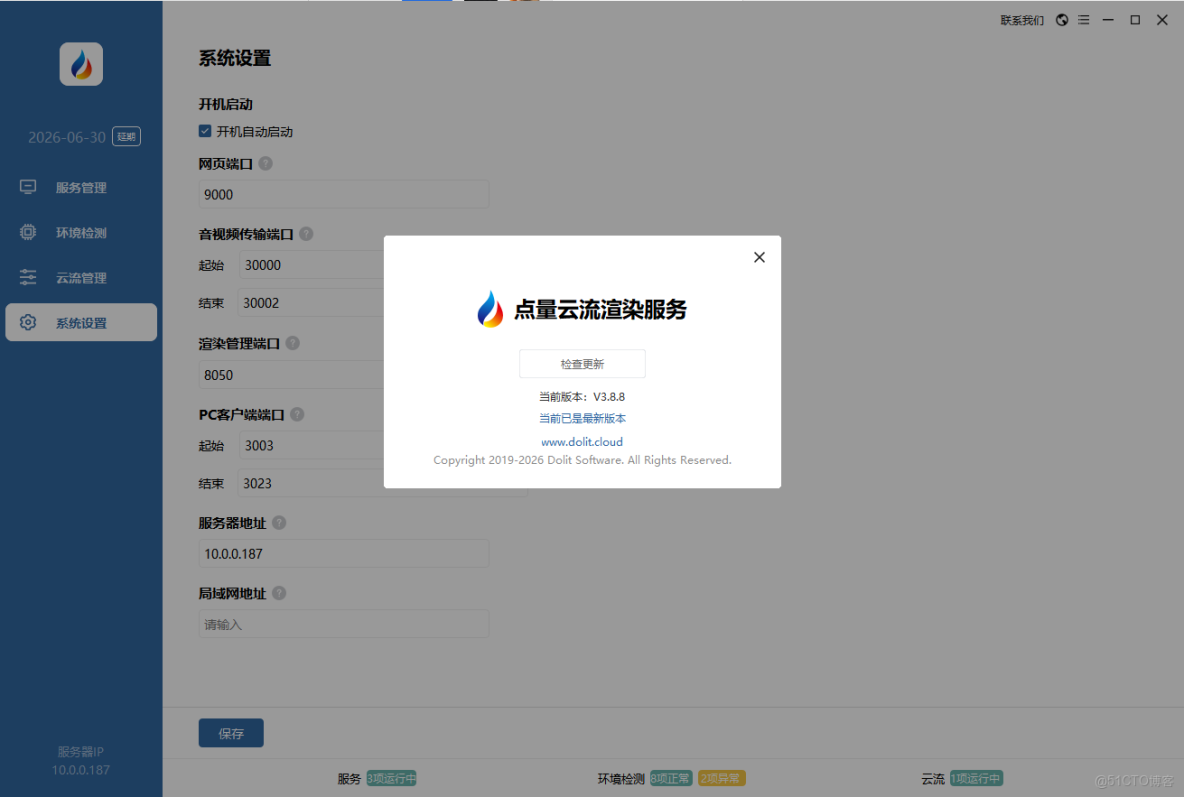Open the hamburger menu in the title bar
1184x797 pixels.
point(1083,19)
